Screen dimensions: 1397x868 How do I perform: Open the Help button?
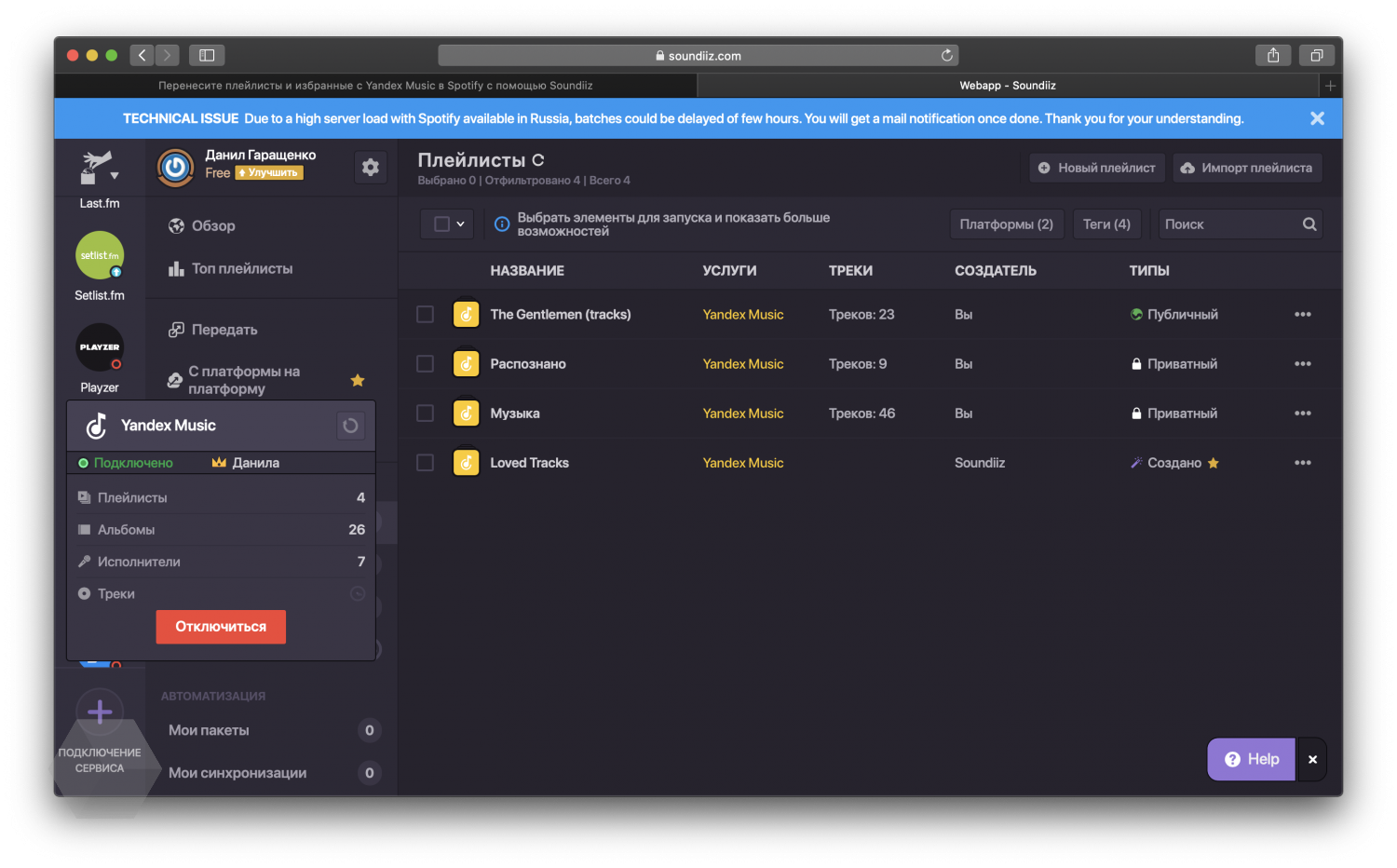(x=1252, y=760)
